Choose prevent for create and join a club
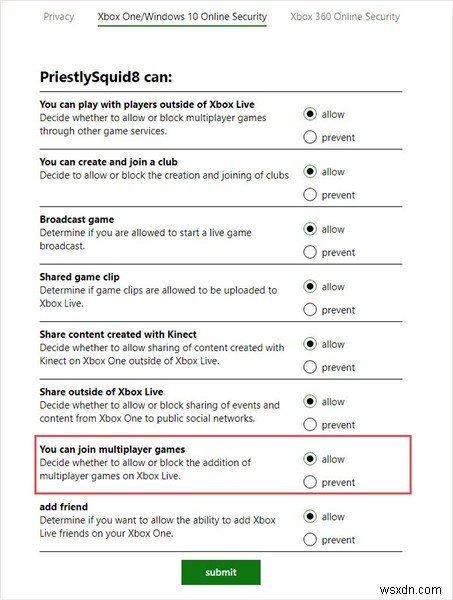453x600 pixels. 310,194
